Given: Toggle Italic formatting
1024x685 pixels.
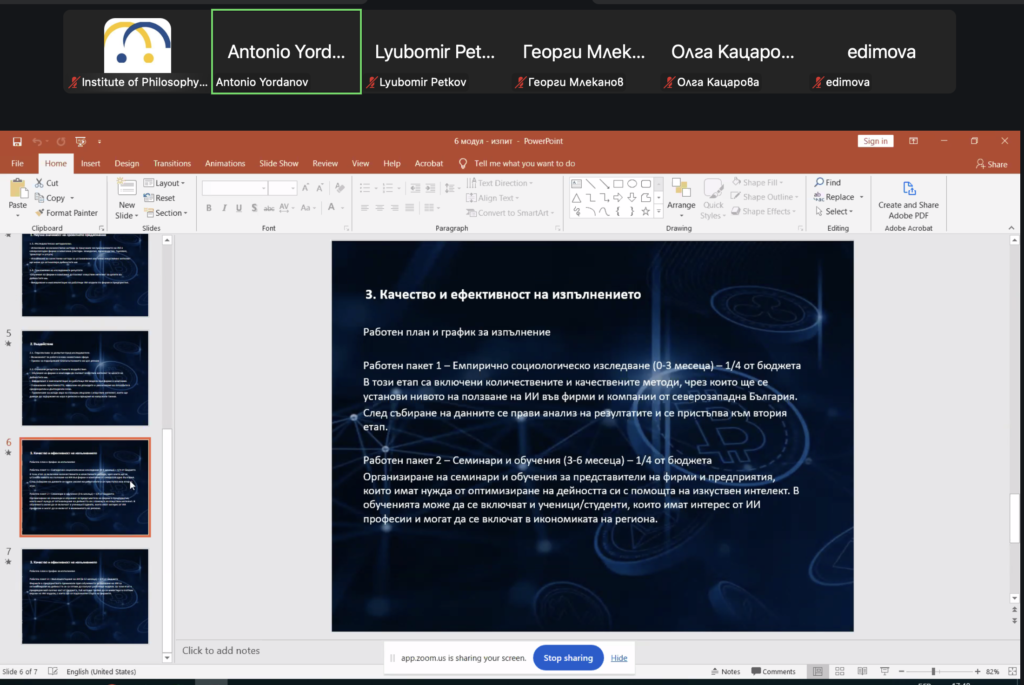Looking at the screenshot, I should tap(224, 208).
